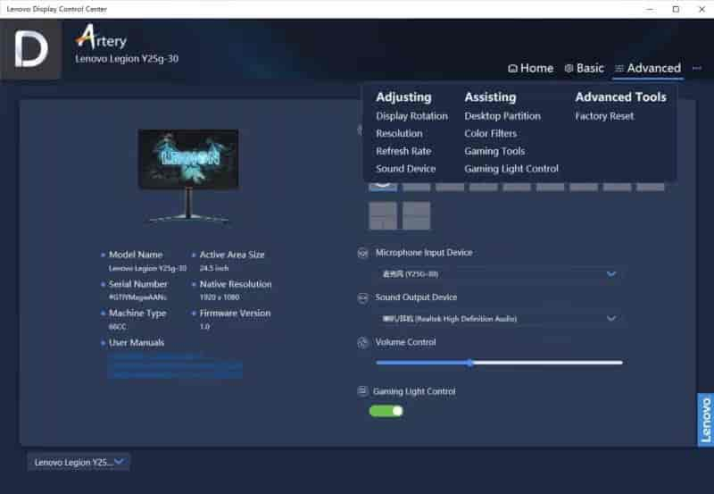This screenshot has width=714, height=494.
Task: Click the Sound Output Device icon
Action: coord(362,298)
